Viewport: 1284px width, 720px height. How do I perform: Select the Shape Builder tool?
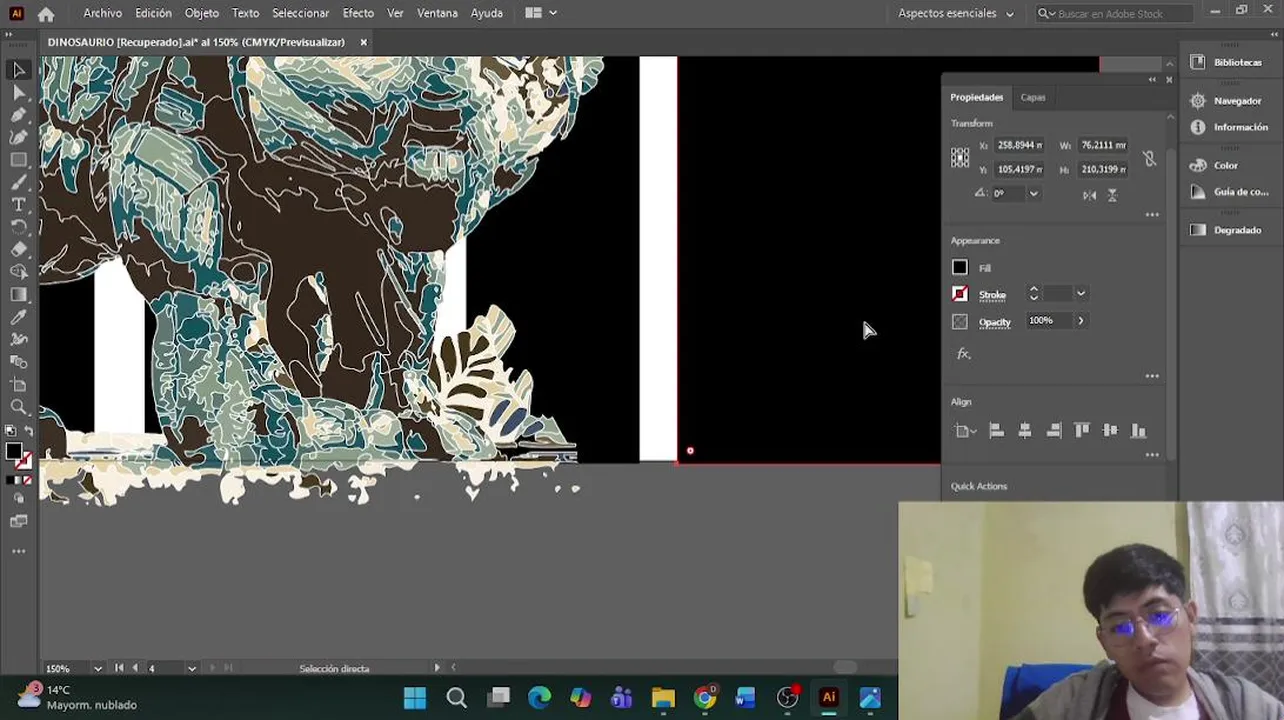tap(18, 271)
